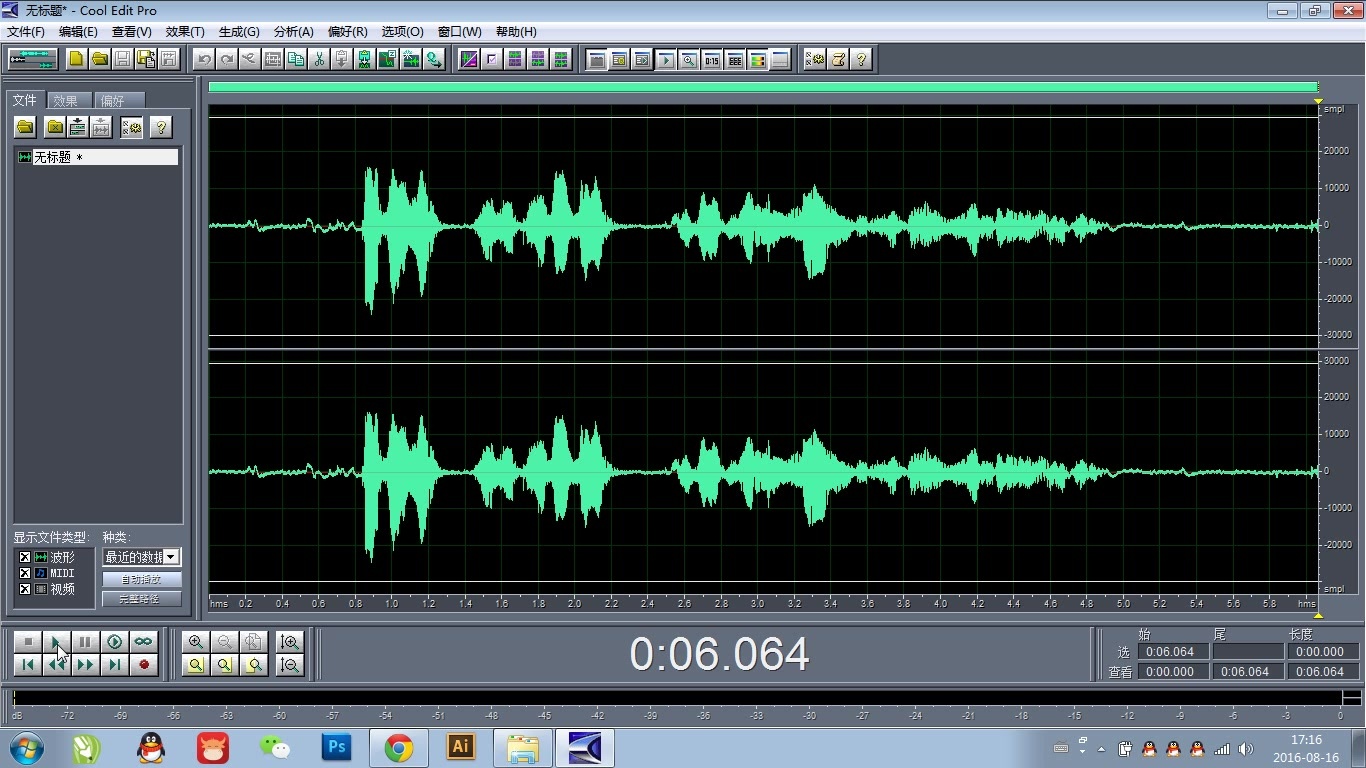Zoom out vertically with the arrow-minus magnifier
1366x768 pixels.
pos(290,664)
